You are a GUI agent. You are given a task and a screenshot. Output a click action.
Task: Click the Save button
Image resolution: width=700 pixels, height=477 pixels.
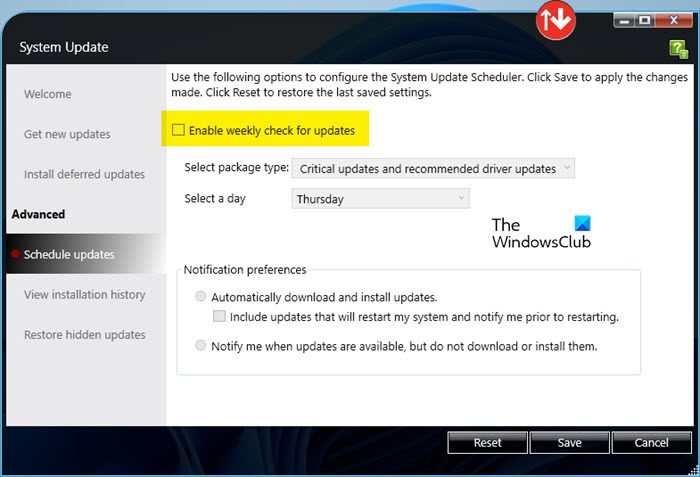coord(570,443)
